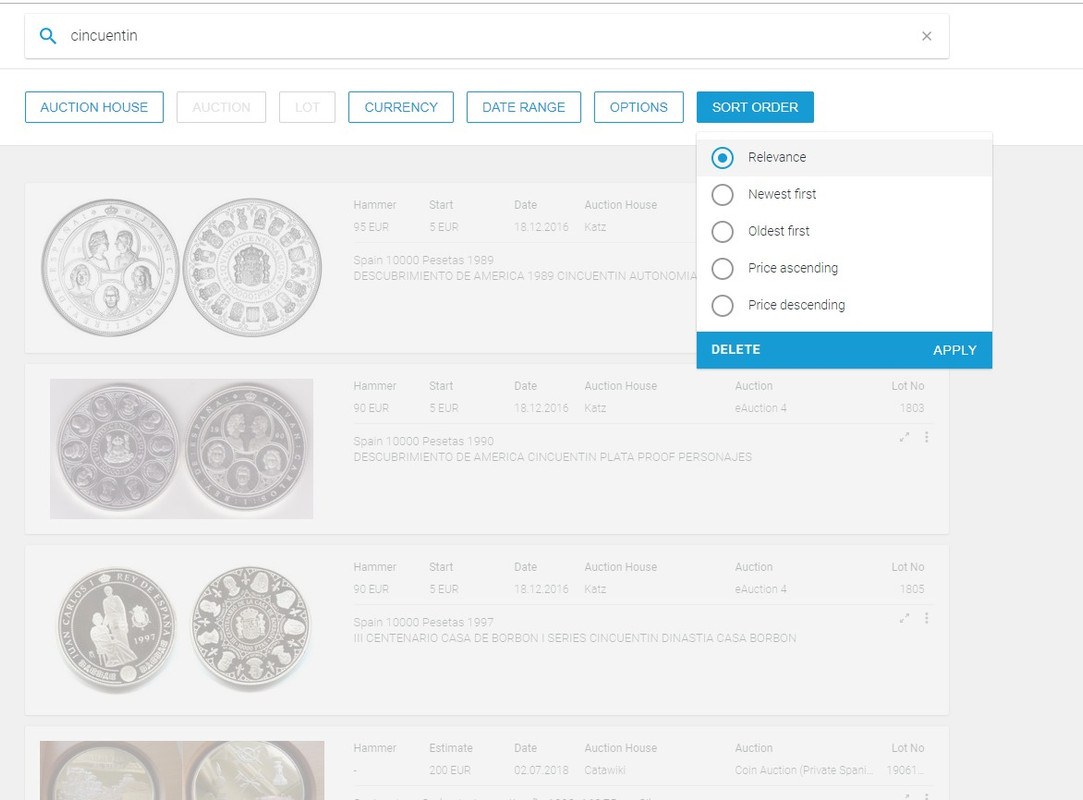This screenshot has width=1083, height=800.
Task: Click Delete in sort order panel
Action: click(736, 350)
